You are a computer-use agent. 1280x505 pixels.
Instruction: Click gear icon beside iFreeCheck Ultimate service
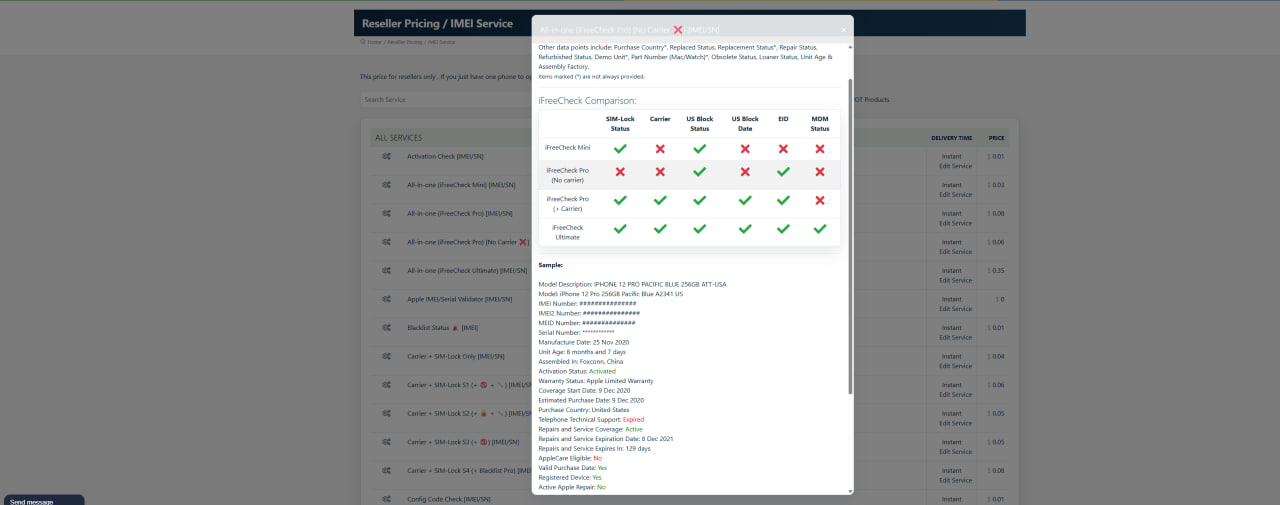click(x=385, y=270)
